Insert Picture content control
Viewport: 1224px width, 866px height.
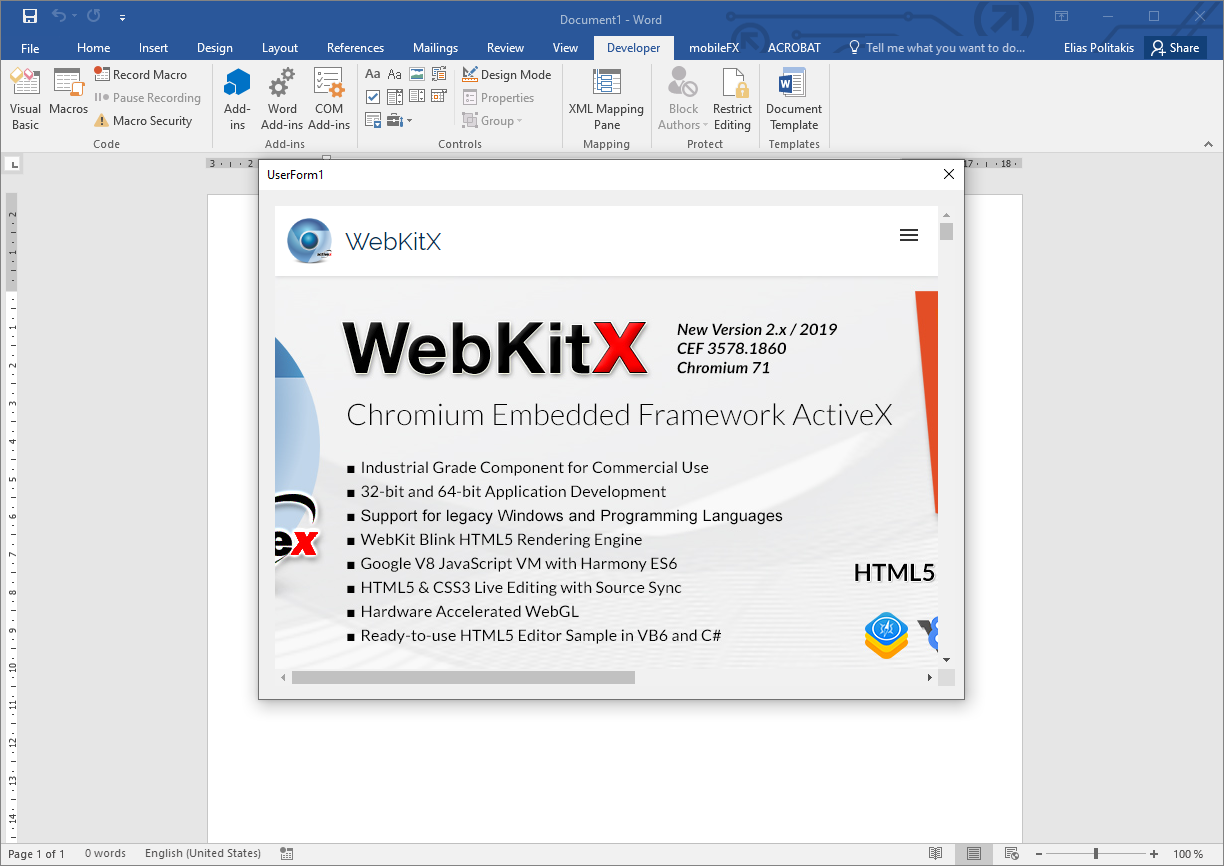417,74
